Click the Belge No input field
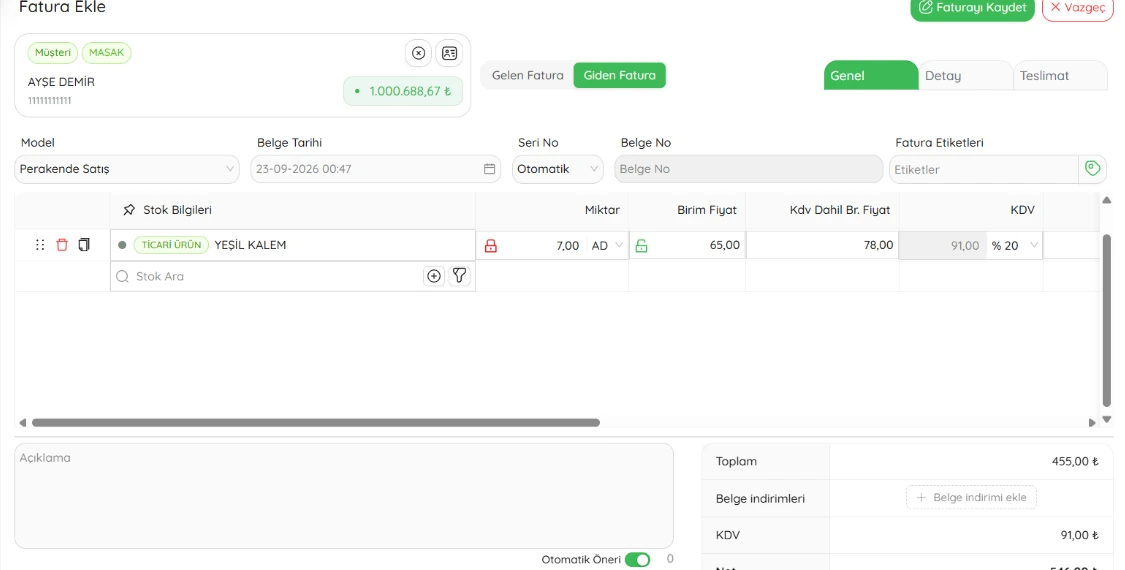 coord(748,169)
